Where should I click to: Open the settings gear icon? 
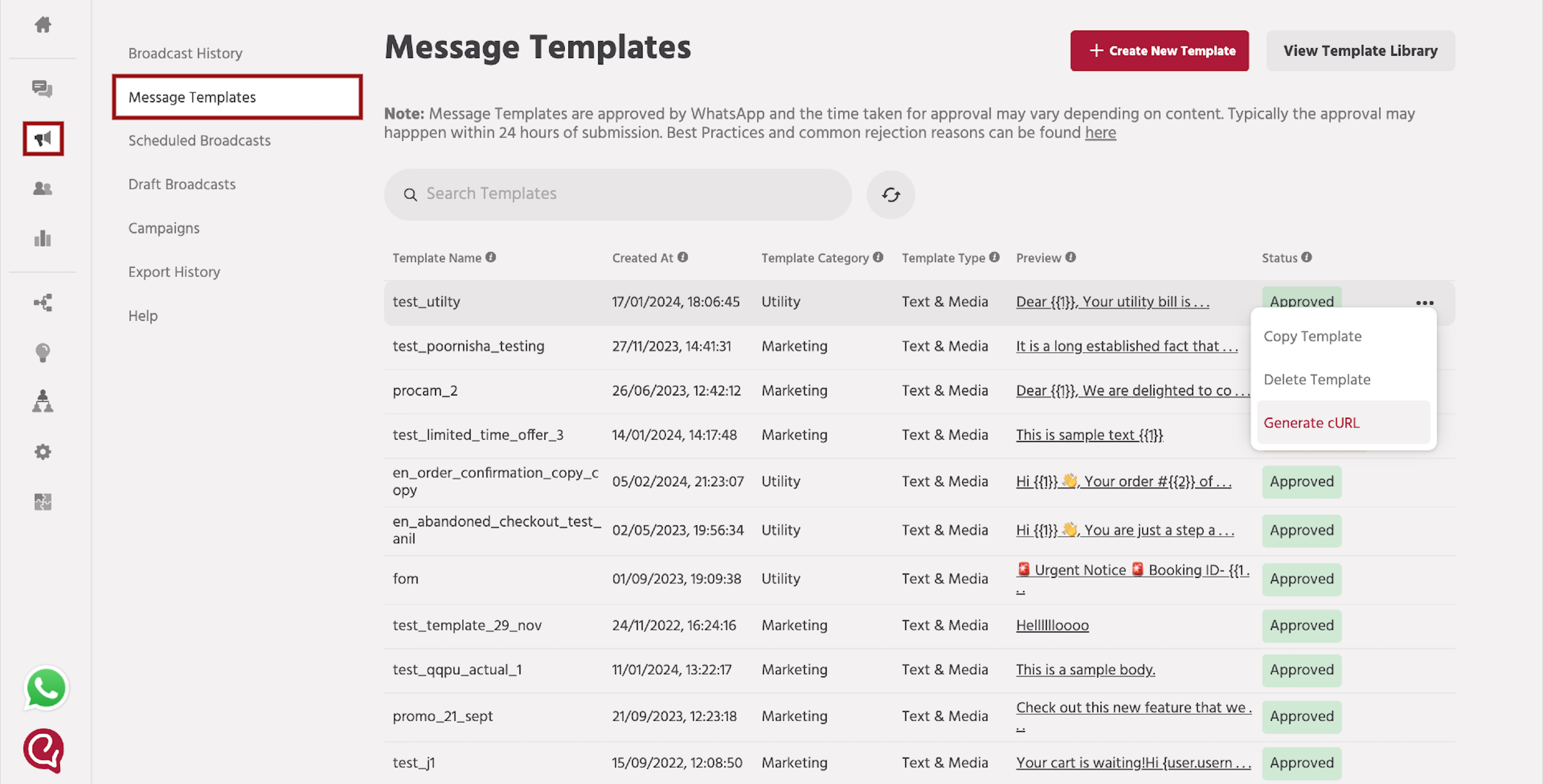(x=42, y=451)
